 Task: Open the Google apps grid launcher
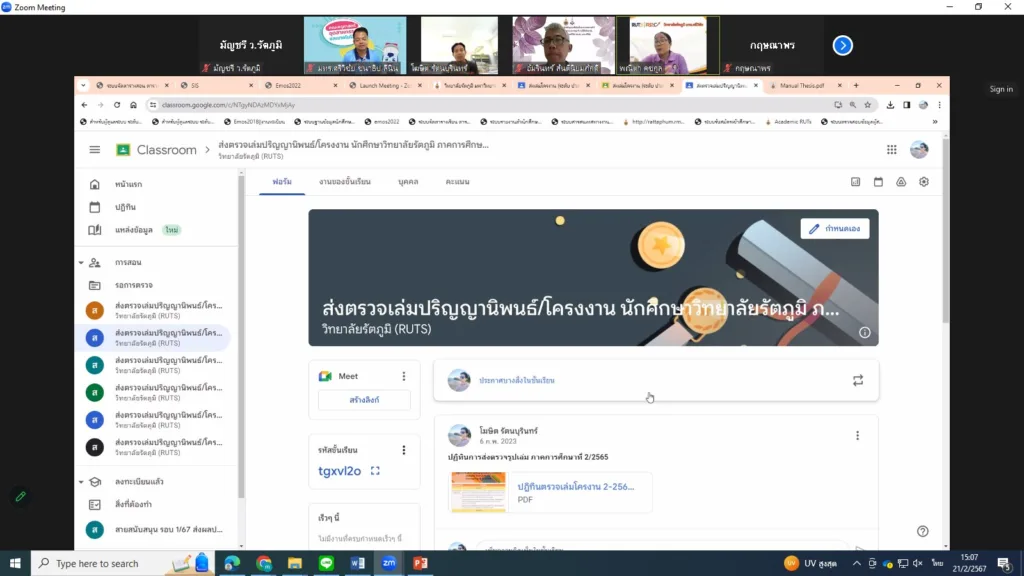(x=891, y=150)
